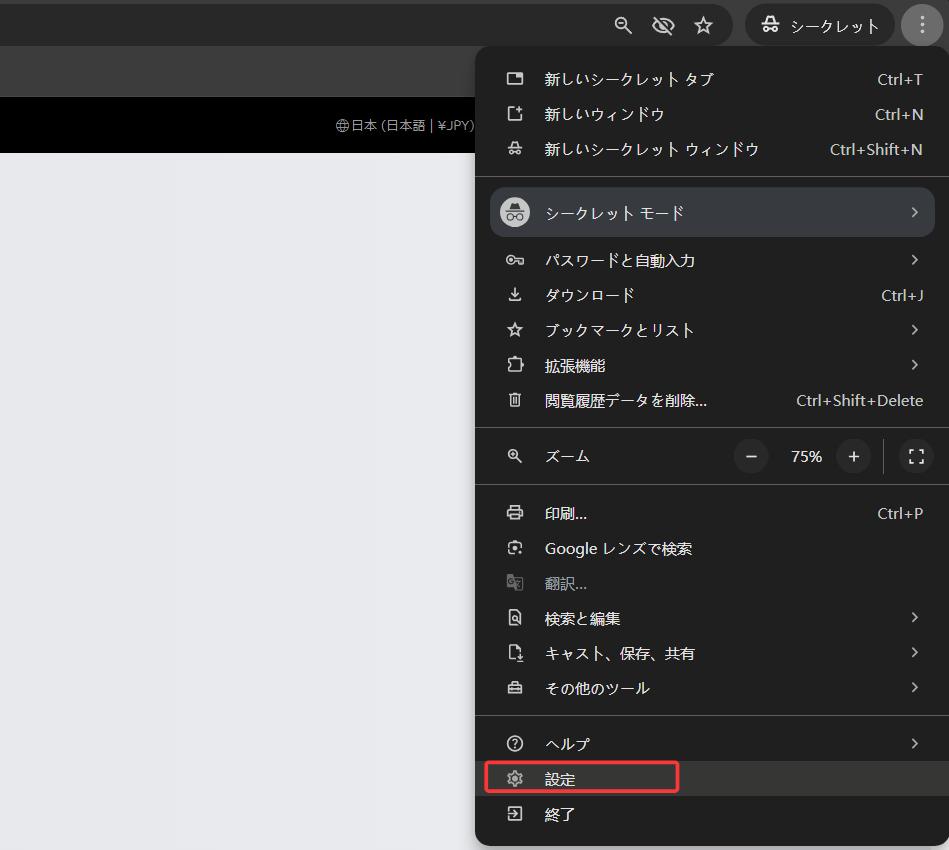Select the printer icon beside 印刷
The width and height of the screenshot is (949, 850).
point(515,512)
